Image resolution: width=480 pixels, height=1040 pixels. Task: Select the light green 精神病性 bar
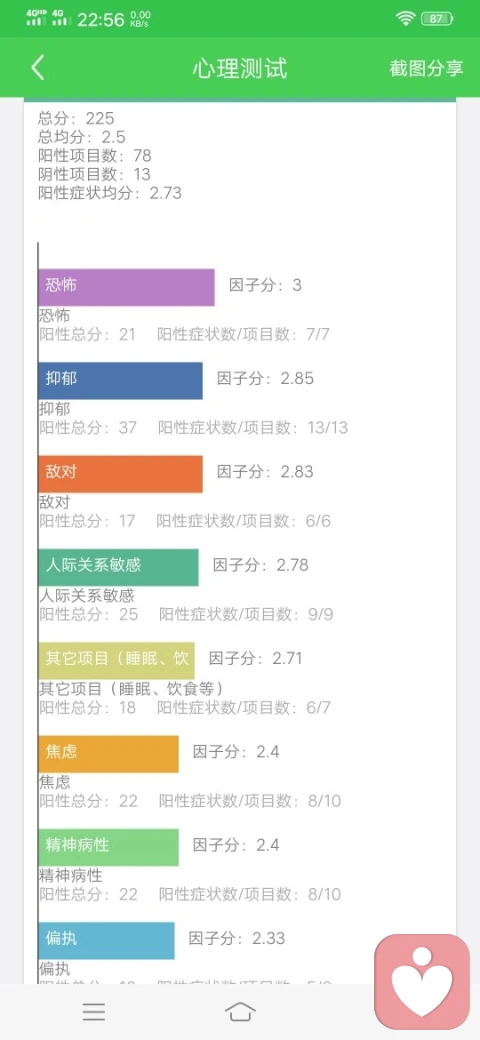coord(109,847)
